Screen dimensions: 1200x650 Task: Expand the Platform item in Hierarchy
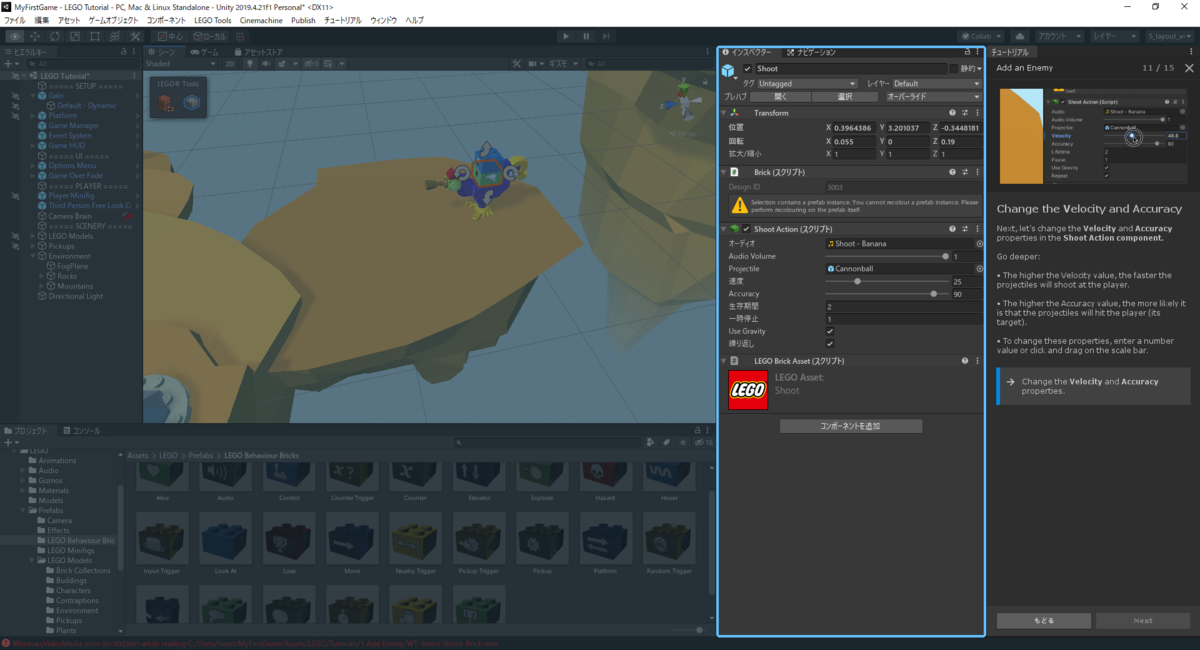(x=32, y=116)
